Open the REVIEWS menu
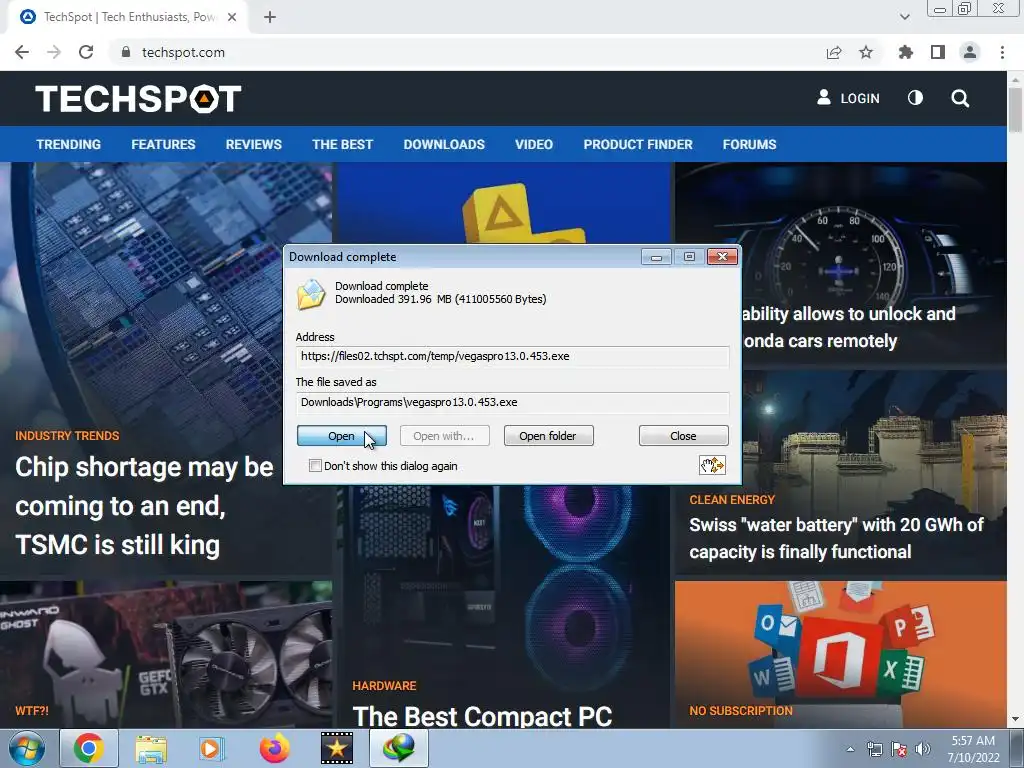The width and height of the screenshot is (1024, 768). 253,144
